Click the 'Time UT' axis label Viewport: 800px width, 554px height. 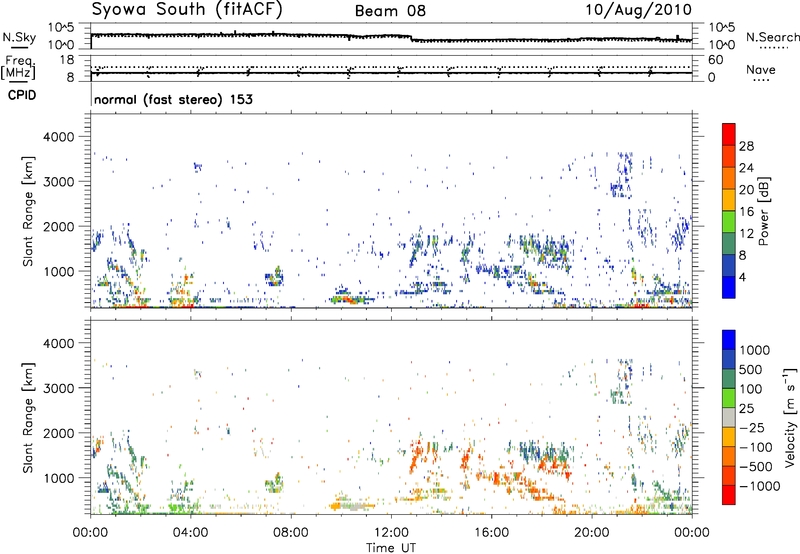[391, 548]
